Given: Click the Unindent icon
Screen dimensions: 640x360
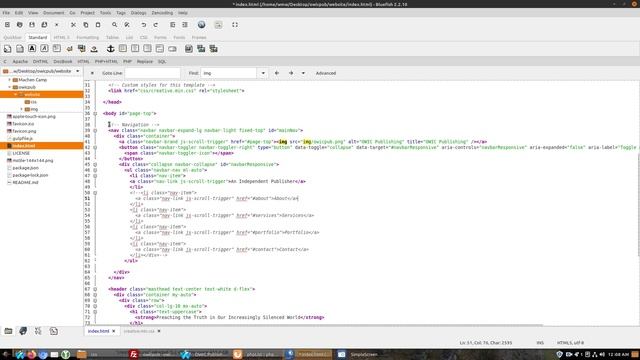Looking at the screenshot, I should pyautogui.click(x=173, y=25).
